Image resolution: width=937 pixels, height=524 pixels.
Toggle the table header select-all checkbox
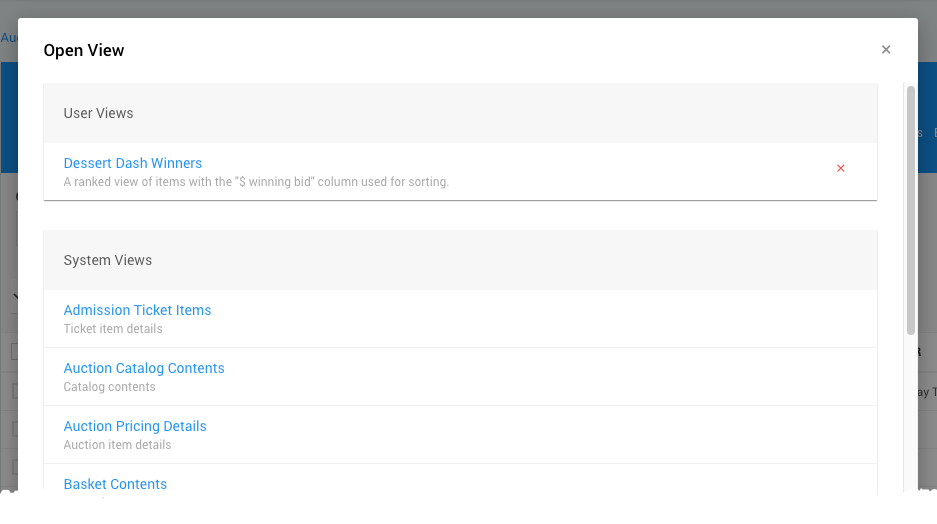pos(15,351)
